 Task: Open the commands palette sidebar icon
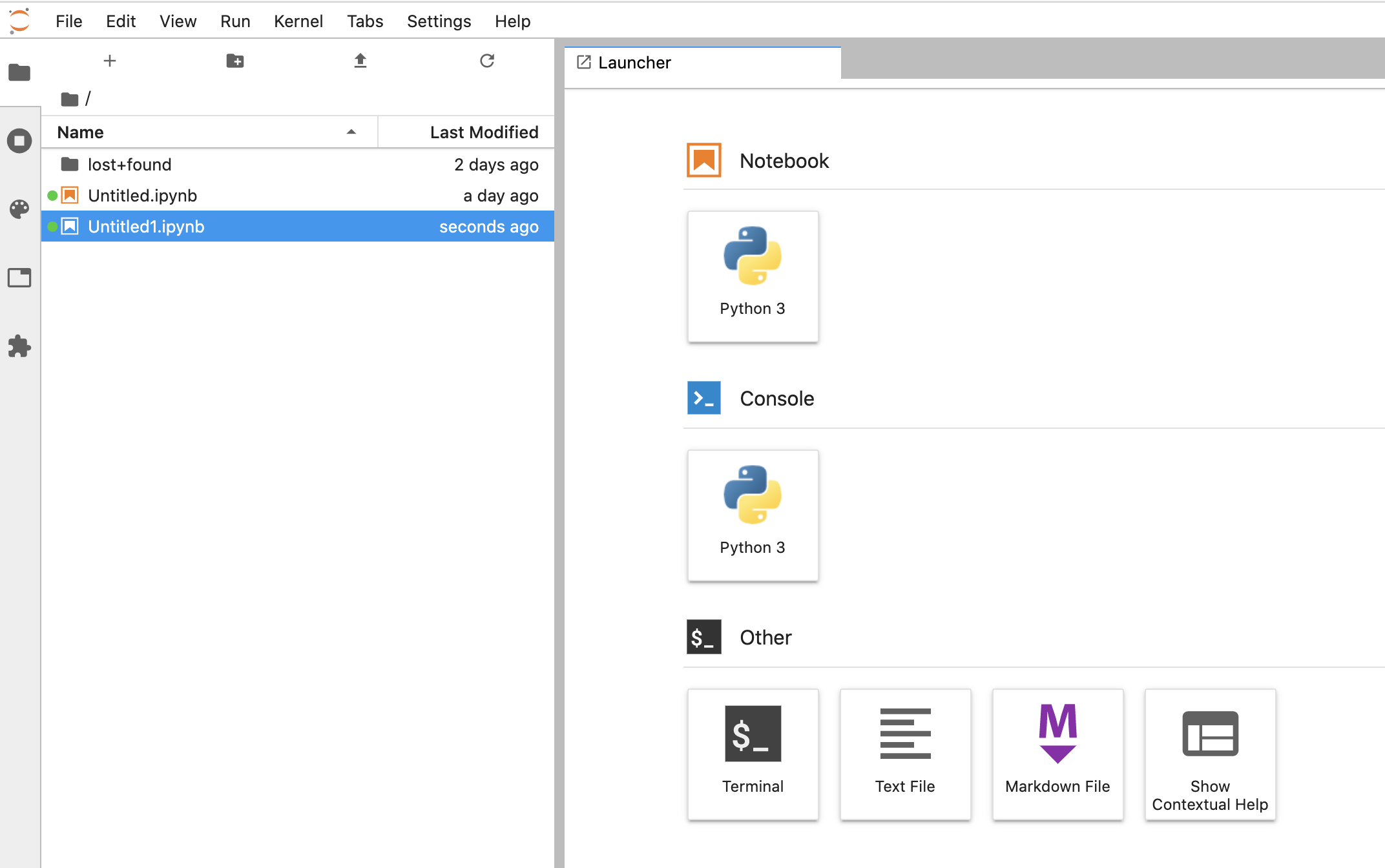[19, 209]
